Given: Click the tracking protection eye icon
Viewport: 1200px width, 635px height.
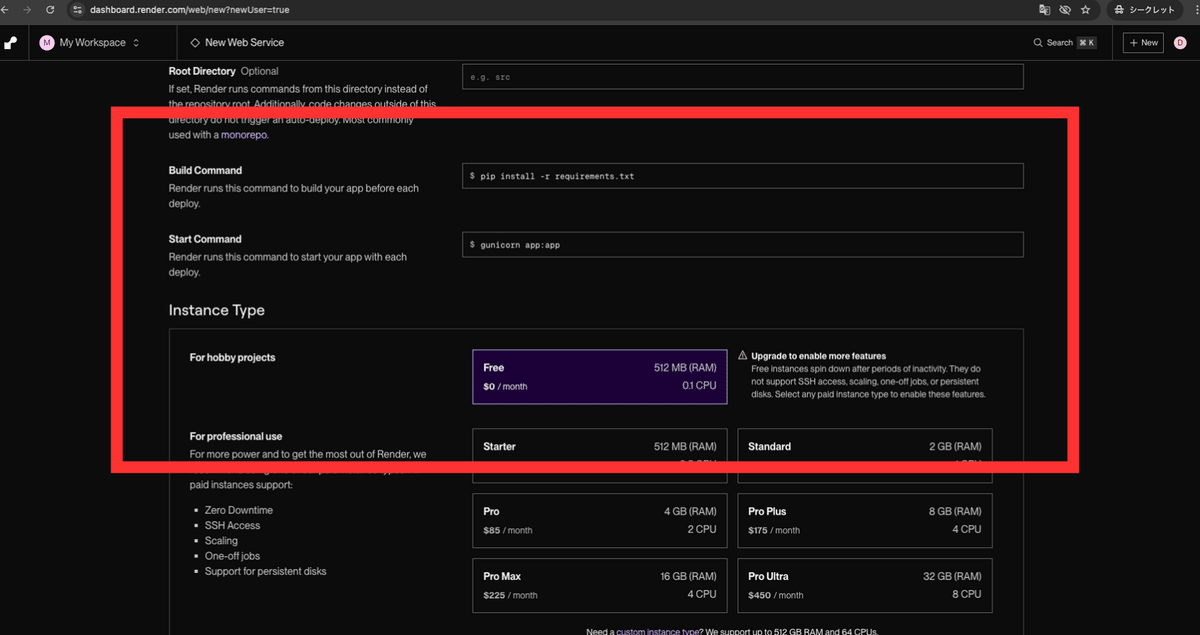Looking at the screenshot, I should click(x=1065, y=9).
